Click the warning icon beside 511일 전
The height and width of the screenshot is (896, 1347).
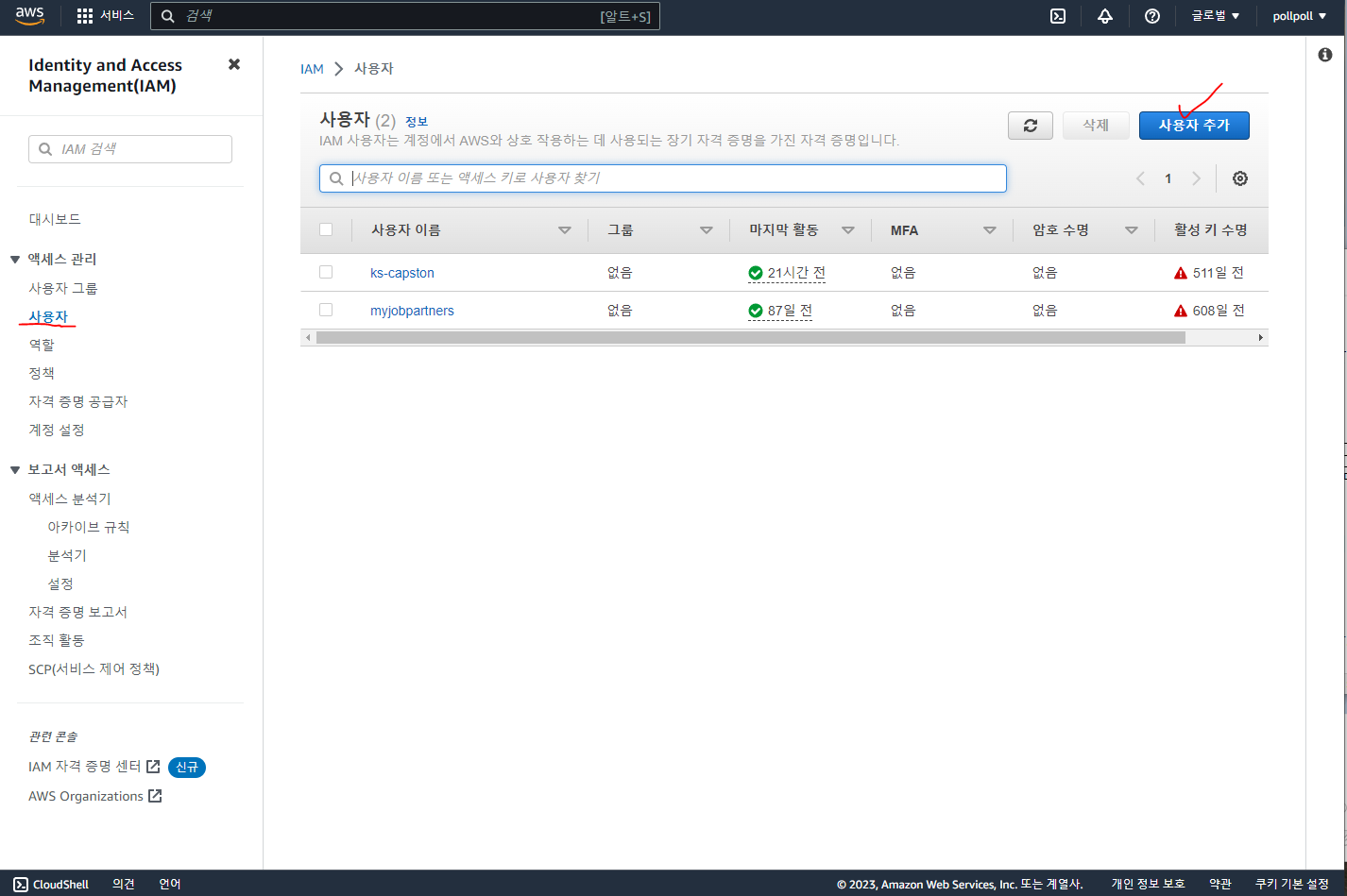[x=1181, y=273]
